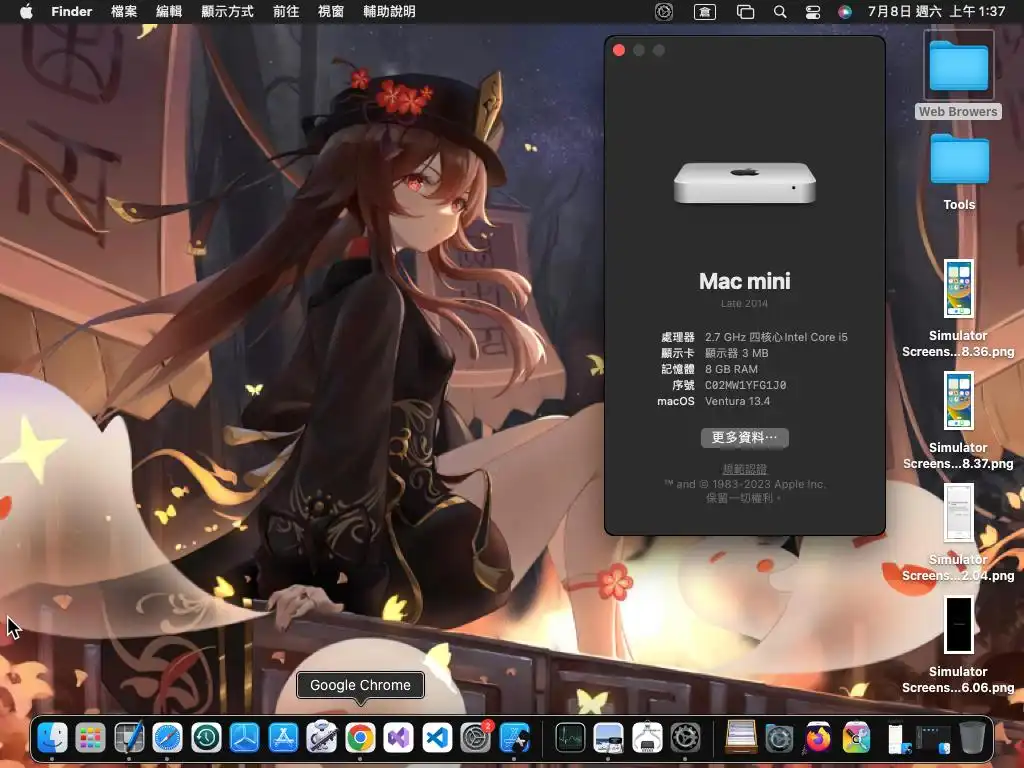Open the 視窗 menu

[330, 12]
